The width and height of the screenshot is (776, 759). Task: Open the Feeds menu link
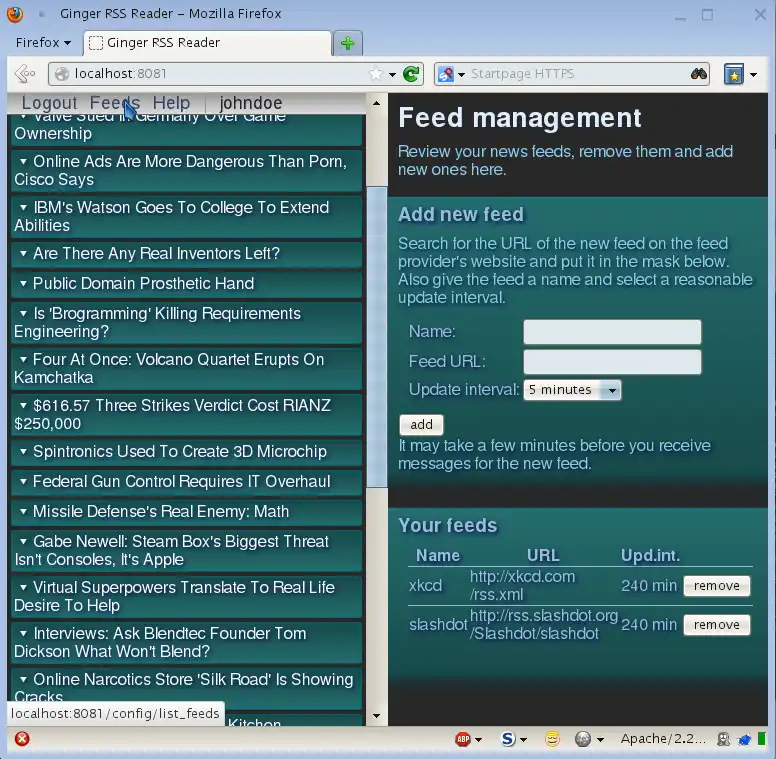coord(115,103)
